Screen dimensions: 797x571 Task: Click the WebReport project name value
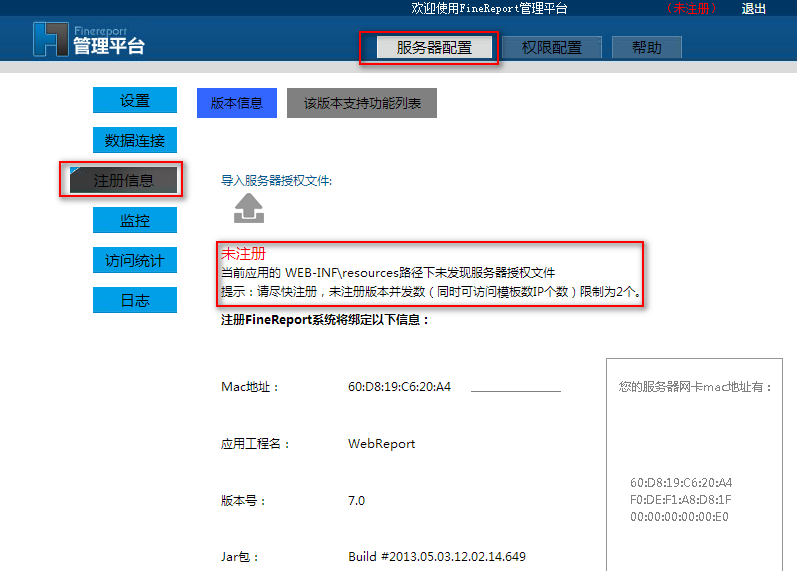pyautogui.click(x=382, y=444)
